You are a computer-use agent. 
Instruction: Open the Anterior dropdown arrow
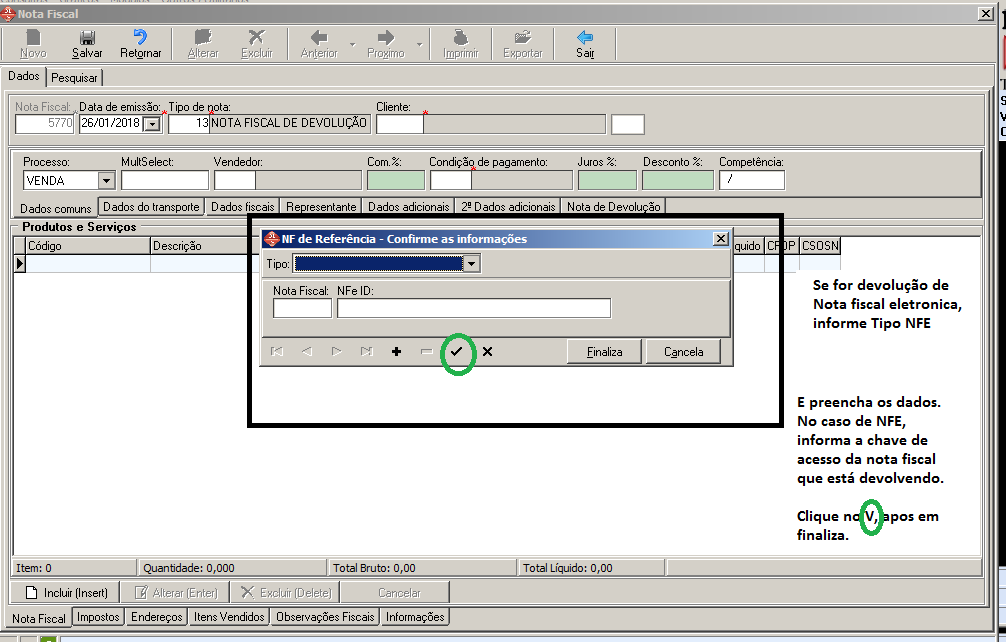[352, 45]
